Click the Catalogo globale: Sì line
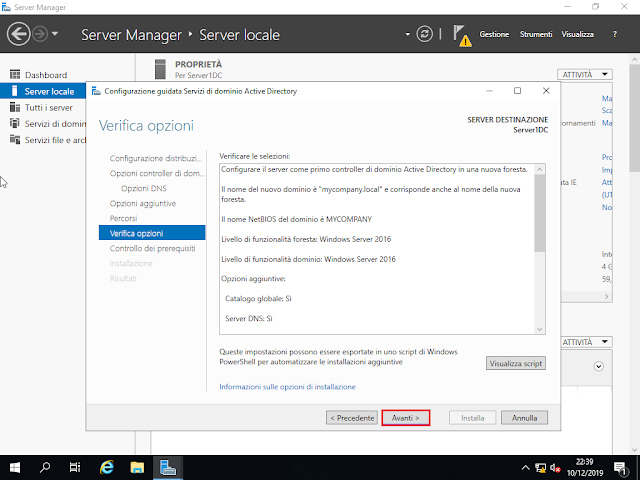This screenshot has height=480, width=640. pyautogui.click(x=258, y=299)
